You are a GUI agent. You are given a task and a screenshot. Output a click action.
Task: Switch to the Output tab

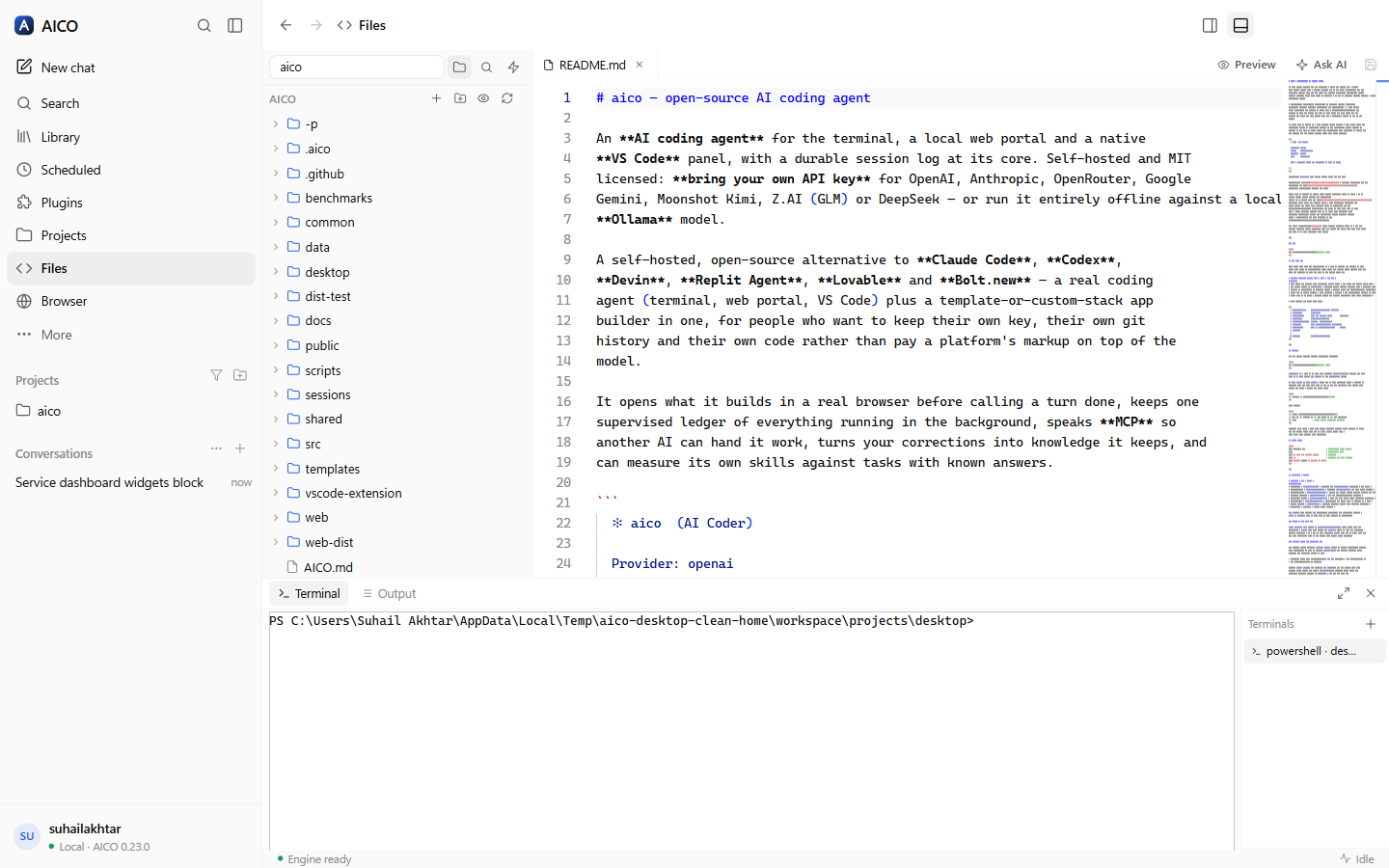coord(390,593)
